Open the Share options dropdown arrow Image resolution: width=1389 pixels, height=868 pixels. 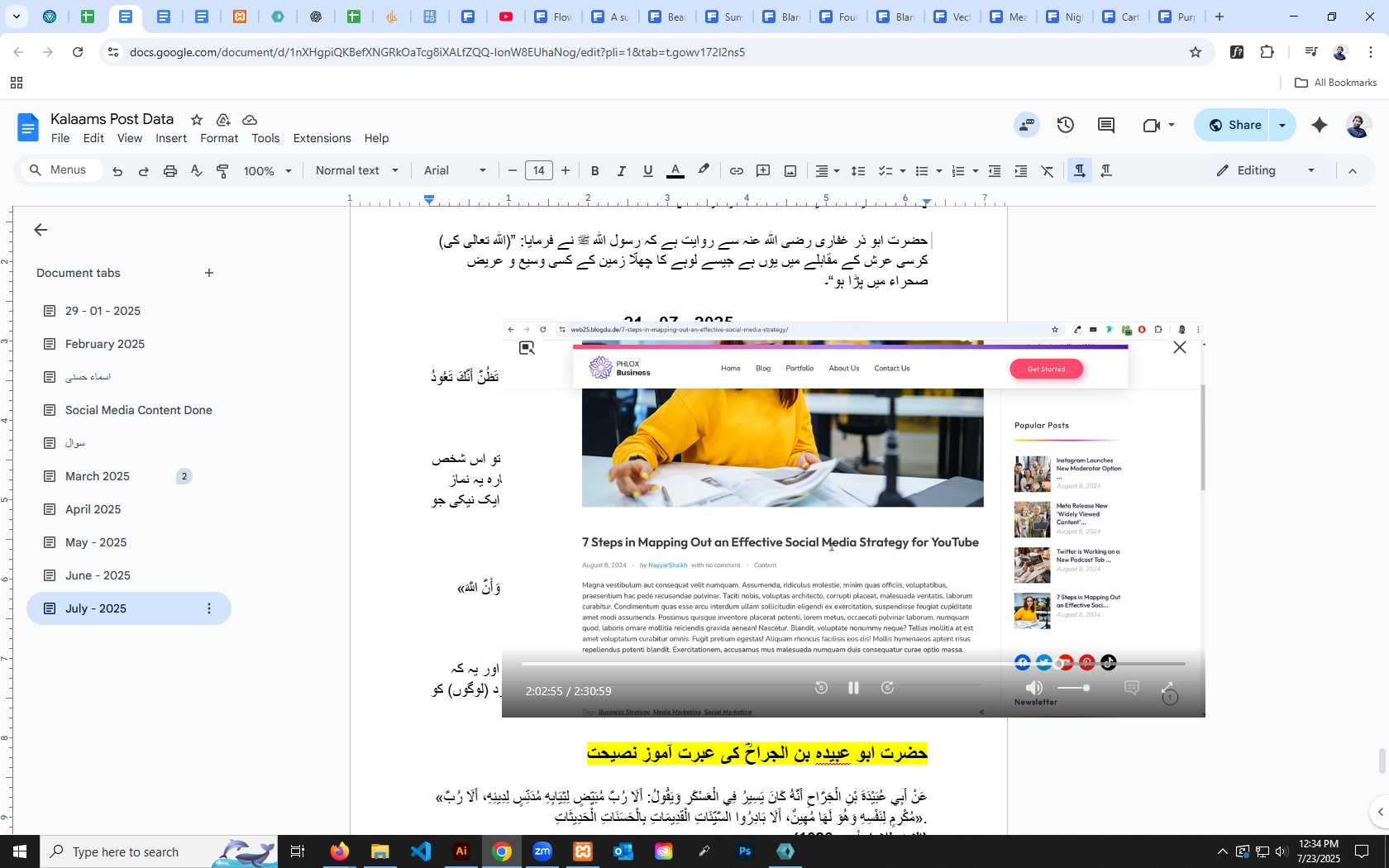(x=1282, y=125)
